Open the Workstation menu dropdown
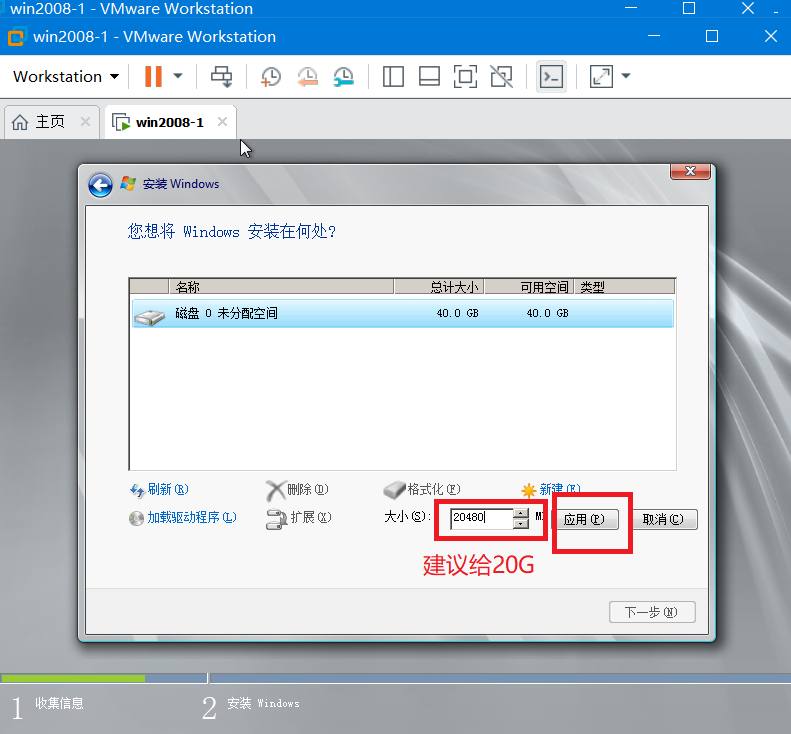Viewport: 791px width, 734px height. tap(66, 77)
